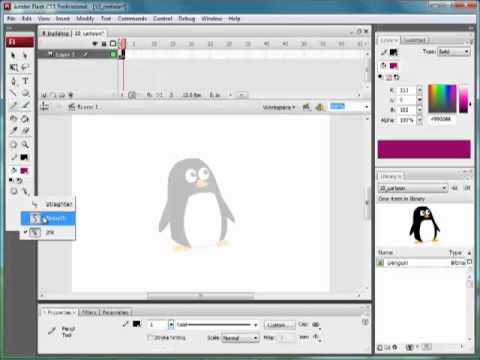Open the Workspace dropdown
This screenshot has width=480, height=360.
(x=279, y=107)
